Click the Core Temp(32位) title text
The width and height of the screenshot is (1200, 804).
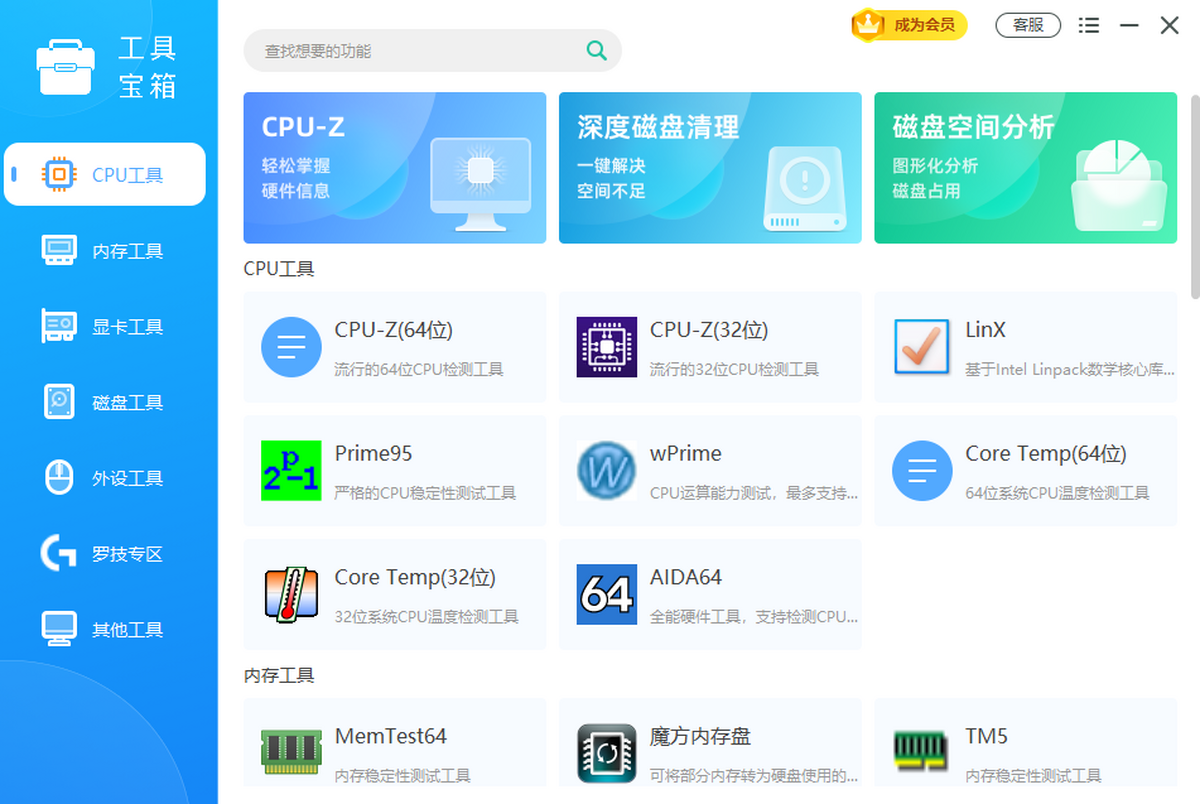click(415, 577)
